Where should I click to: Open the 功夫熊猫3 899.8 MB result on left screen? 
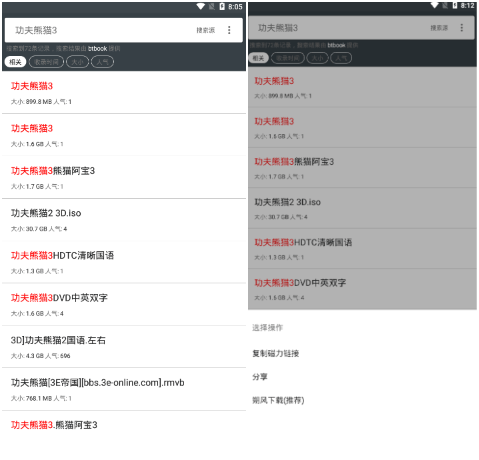pyautogui.click(x=124, y=93)
